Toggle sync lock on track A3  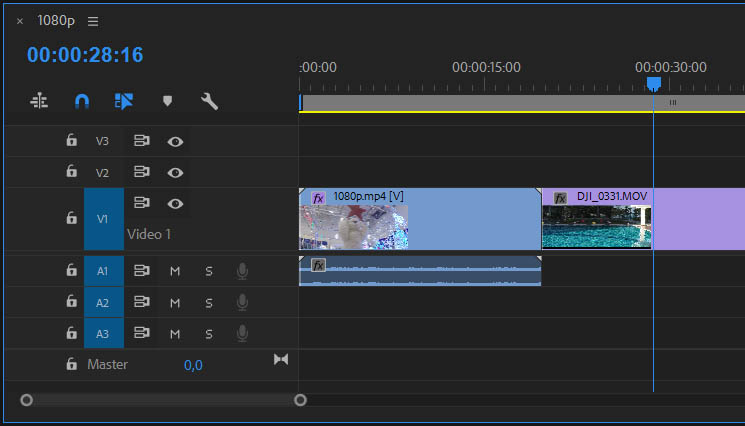(x=142, y=333)
